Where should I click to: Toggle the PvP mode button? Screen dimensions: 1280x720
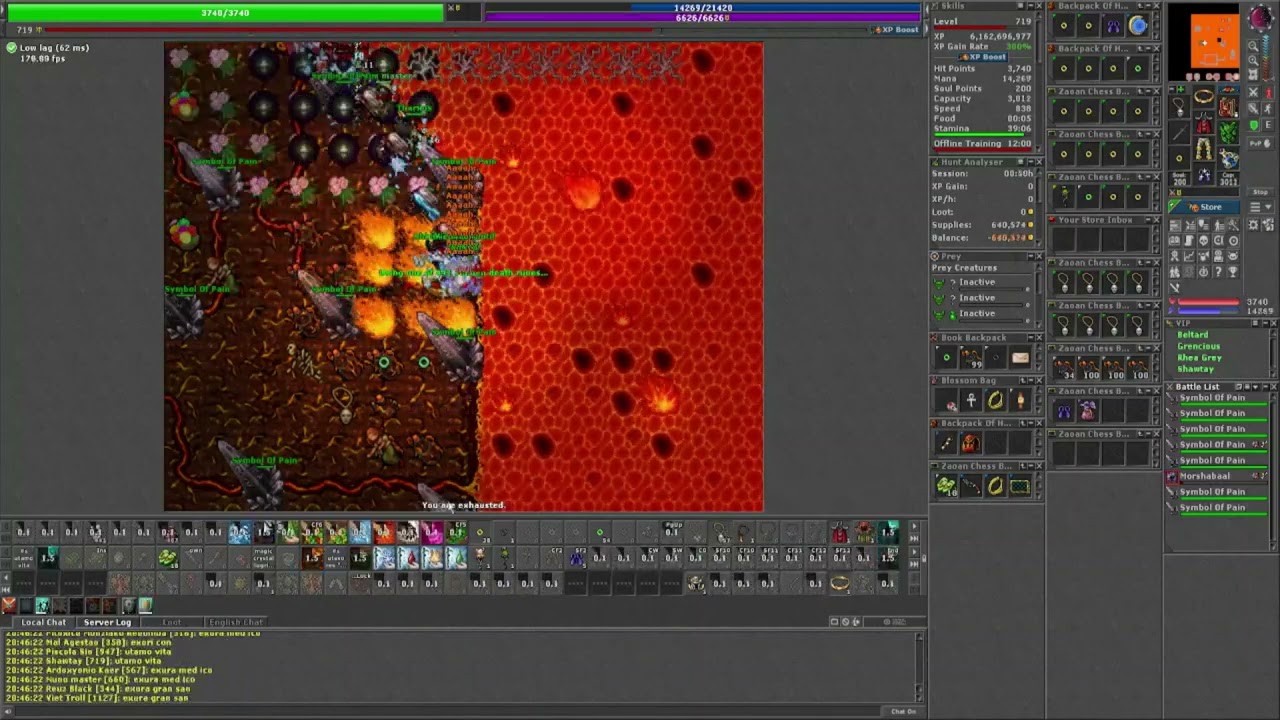(1260, 143)
